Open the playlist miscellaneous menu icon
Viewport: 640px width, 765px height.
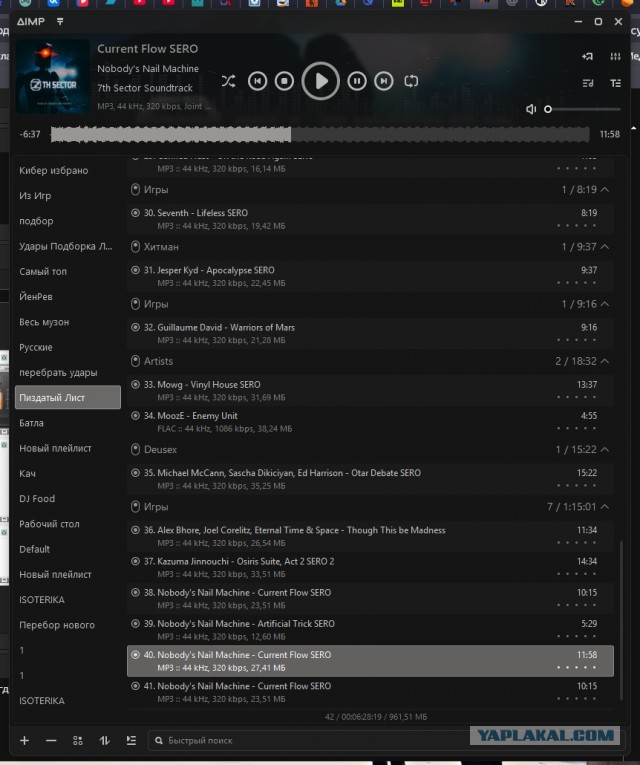131,740
